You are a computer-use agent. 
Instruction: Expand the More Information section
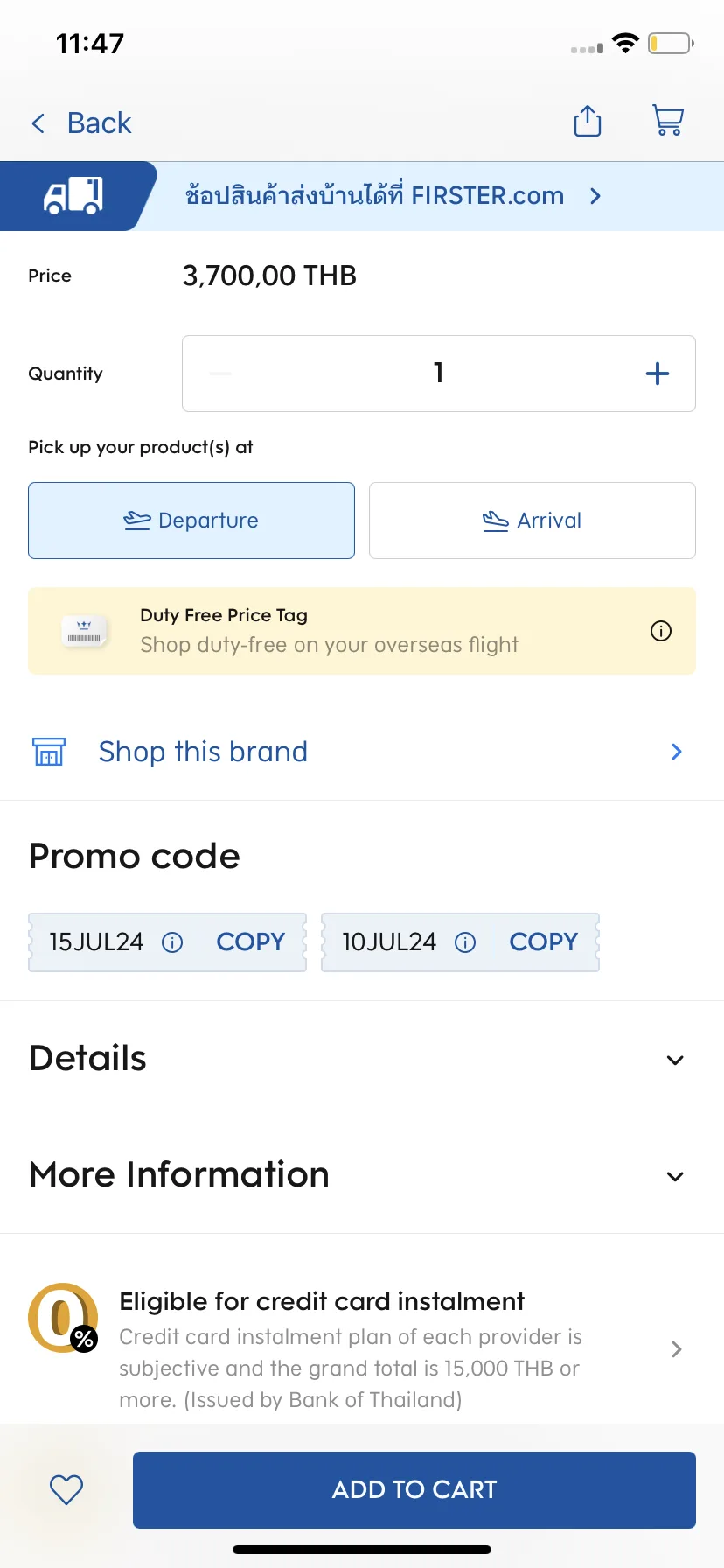[362, 1175]
